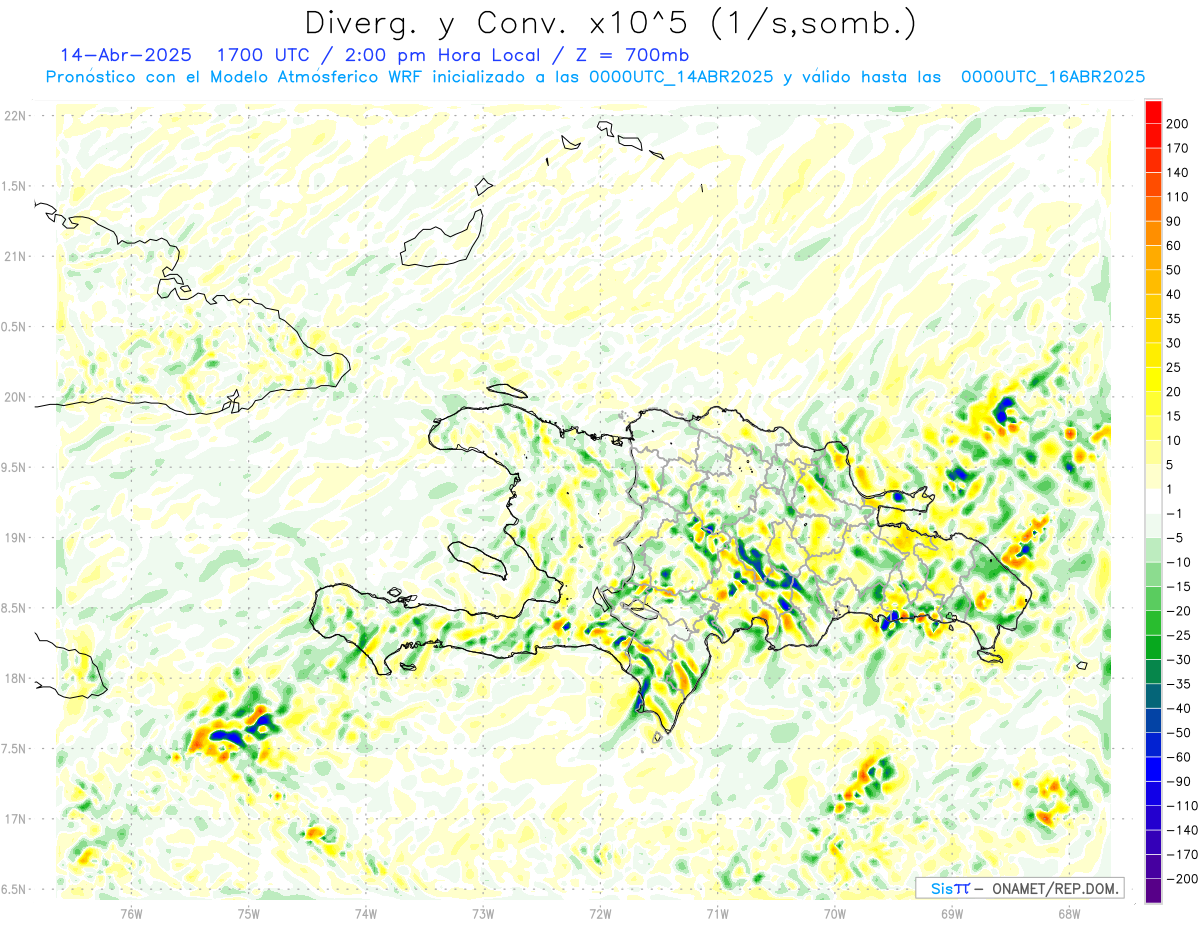The width and height of the screenshot is (1200, 927).
Task: Click the "74W" longitude label
Action: point(366,914)
